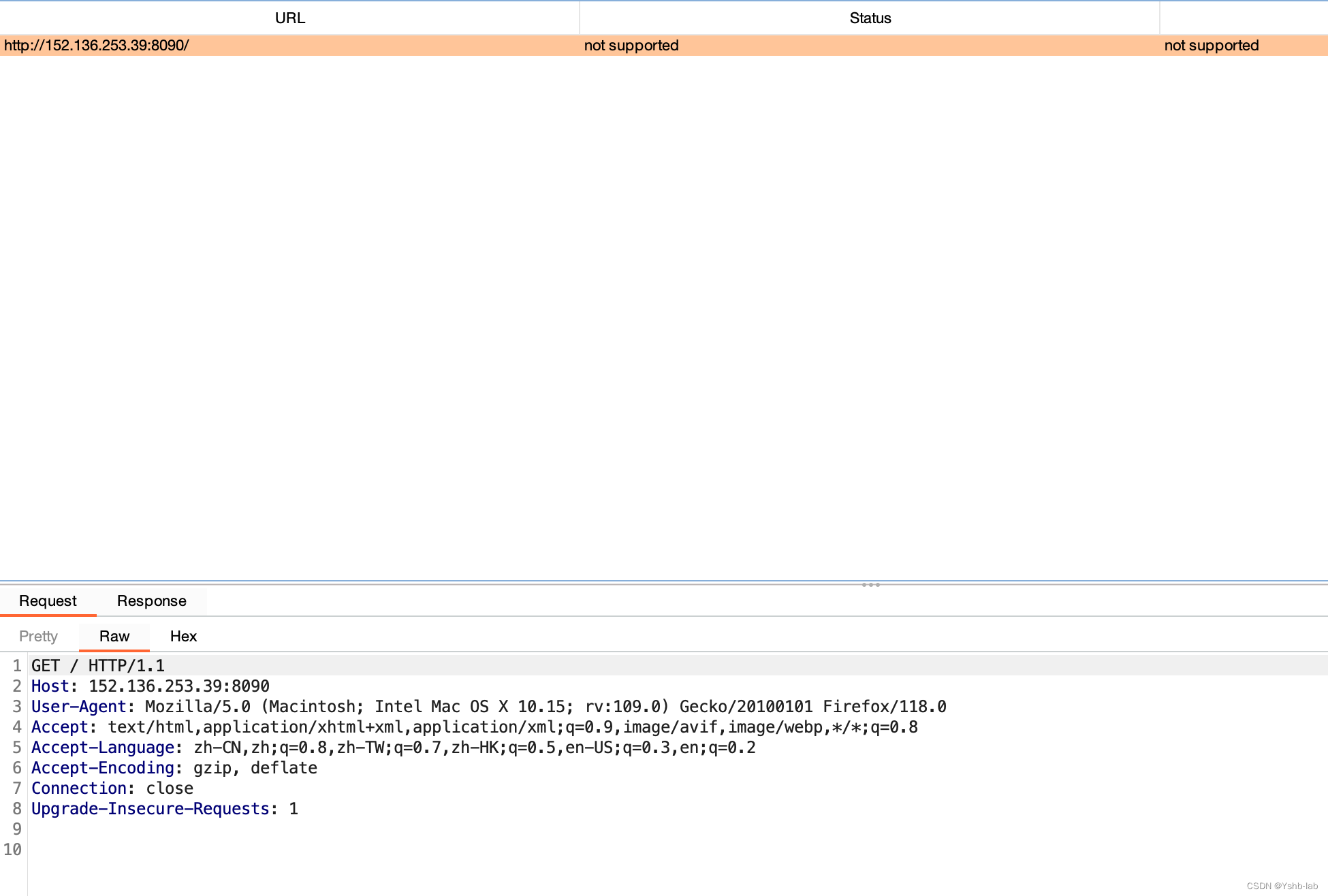The height and width of the screenshot is (896, 1328).
Task: Click the User-Agent header value
Action: coord(477,706)
